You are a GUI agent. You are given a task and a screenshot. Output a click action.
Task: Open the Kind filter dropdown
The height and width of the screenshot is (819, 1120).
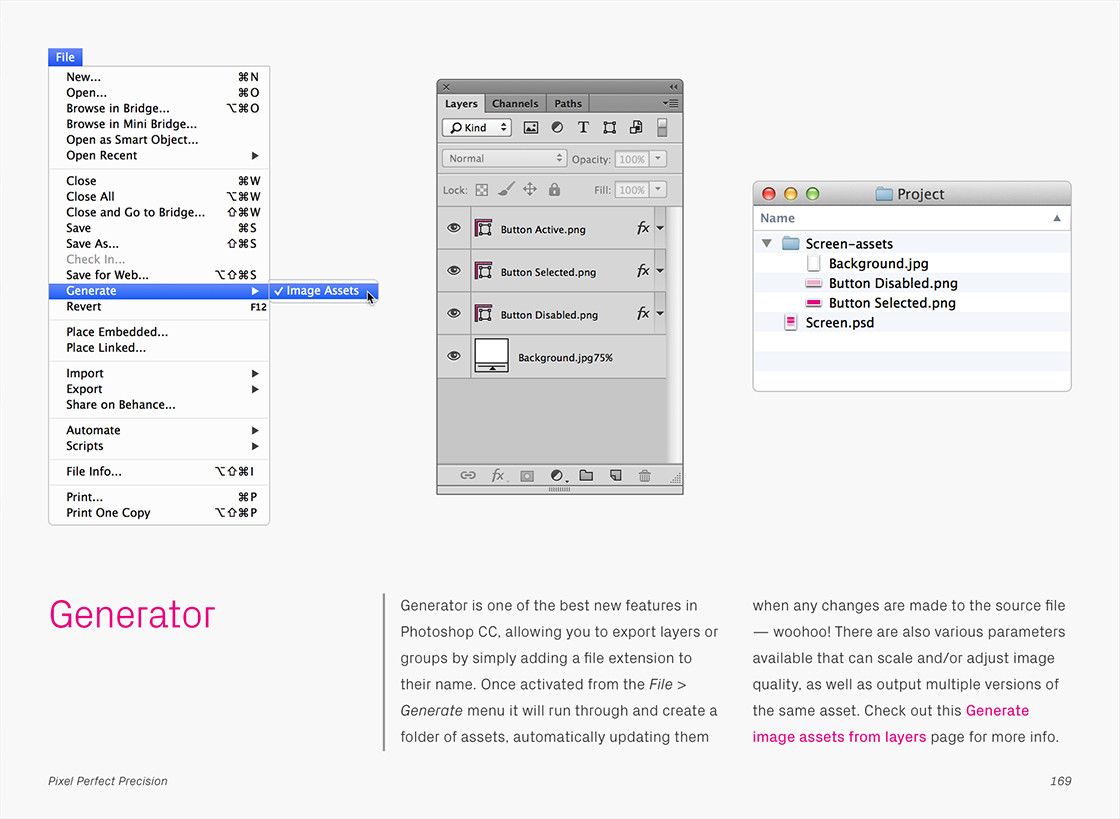477,128
